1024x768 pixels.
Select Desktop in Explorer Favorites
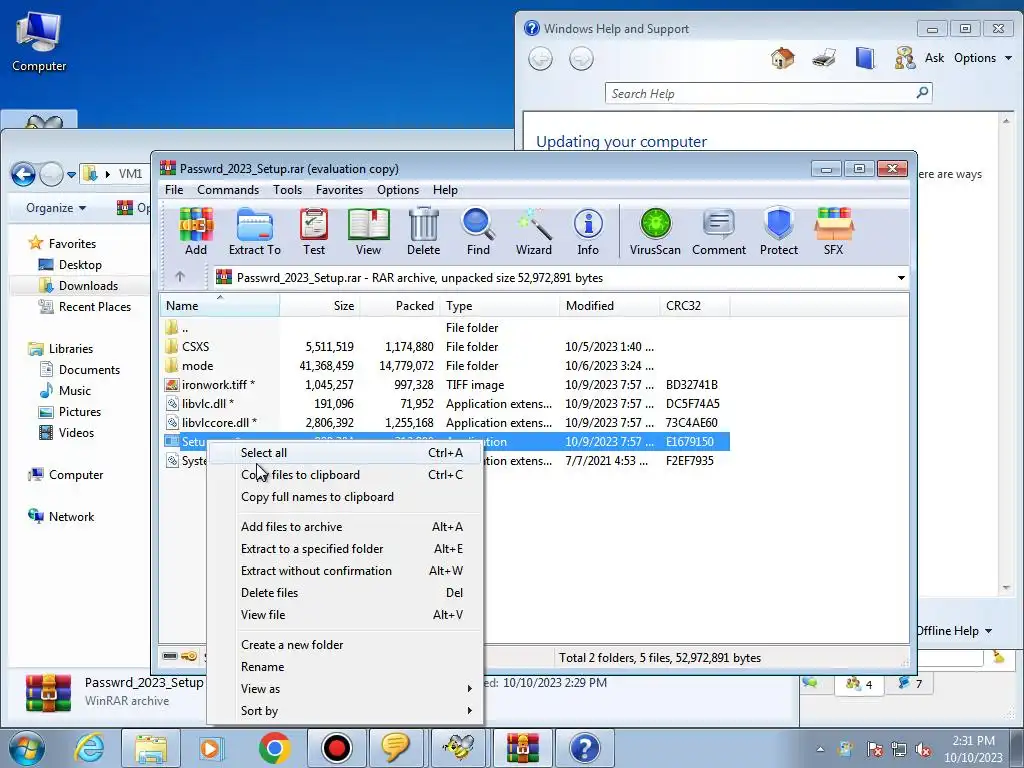coord(71,264)
